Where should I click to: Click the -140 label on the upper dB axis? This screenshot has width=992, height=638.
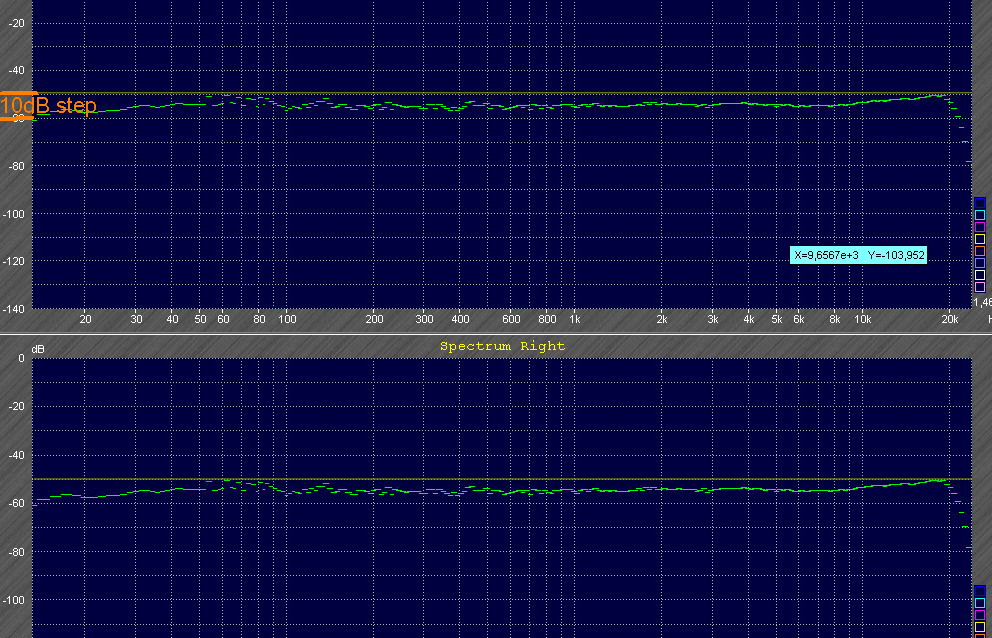coord(17,309)
